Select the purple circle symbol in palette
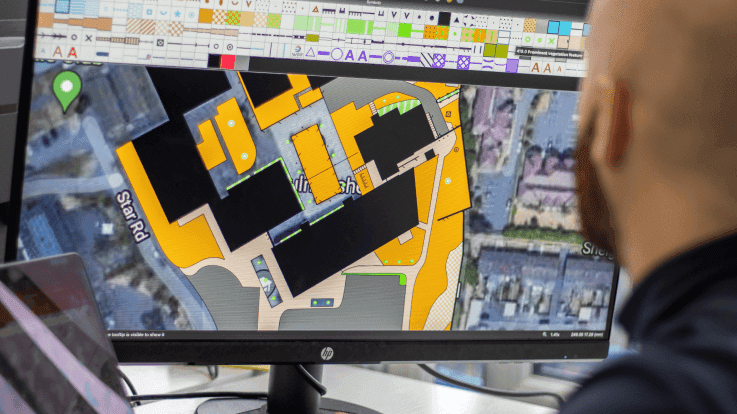This screenshot has width=737, height=414. pyautogui.click(x=335, y=56)
